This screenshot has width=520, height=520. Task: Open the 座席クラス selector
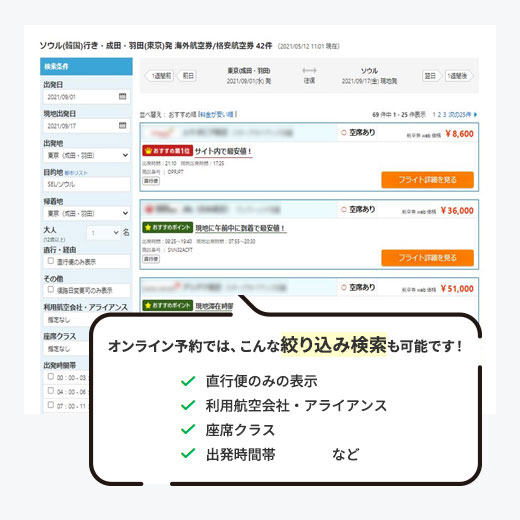(67, 349)
